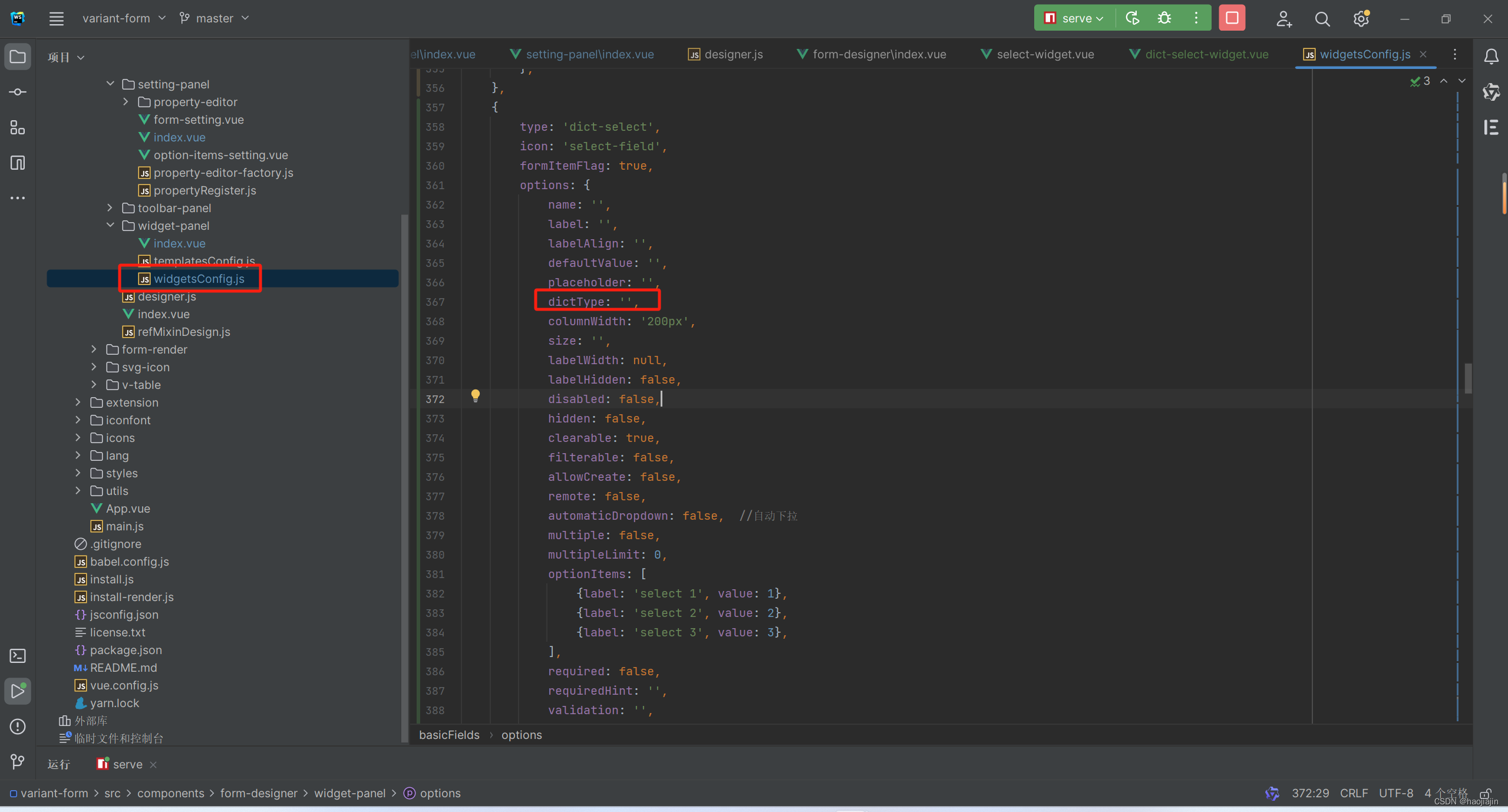The image size is (1508, 812).
Task: Open the master branch dropdown
Action: coord(215,18)
